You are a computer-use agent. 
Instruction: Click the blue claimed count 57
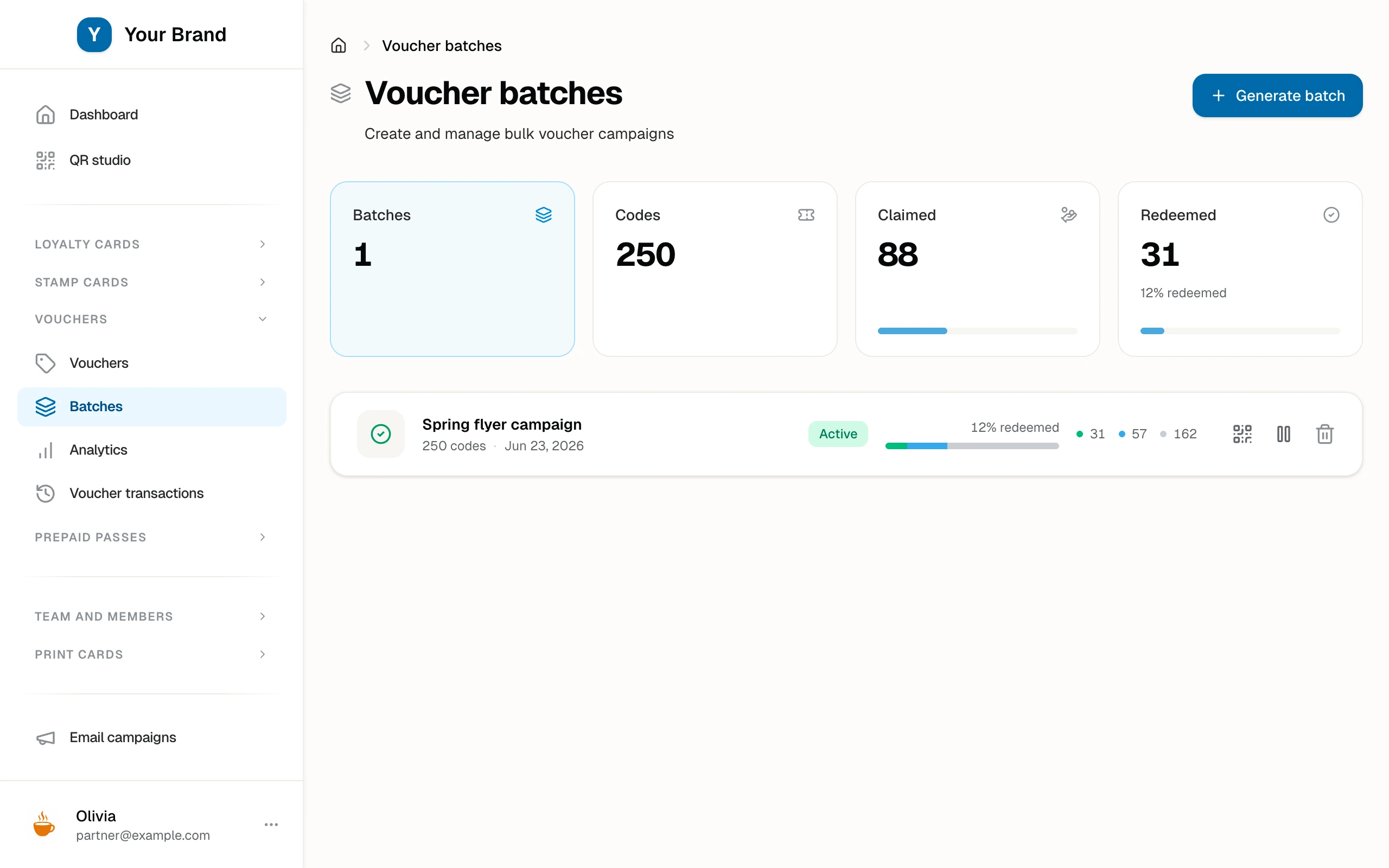click(x=1132, y=434)
